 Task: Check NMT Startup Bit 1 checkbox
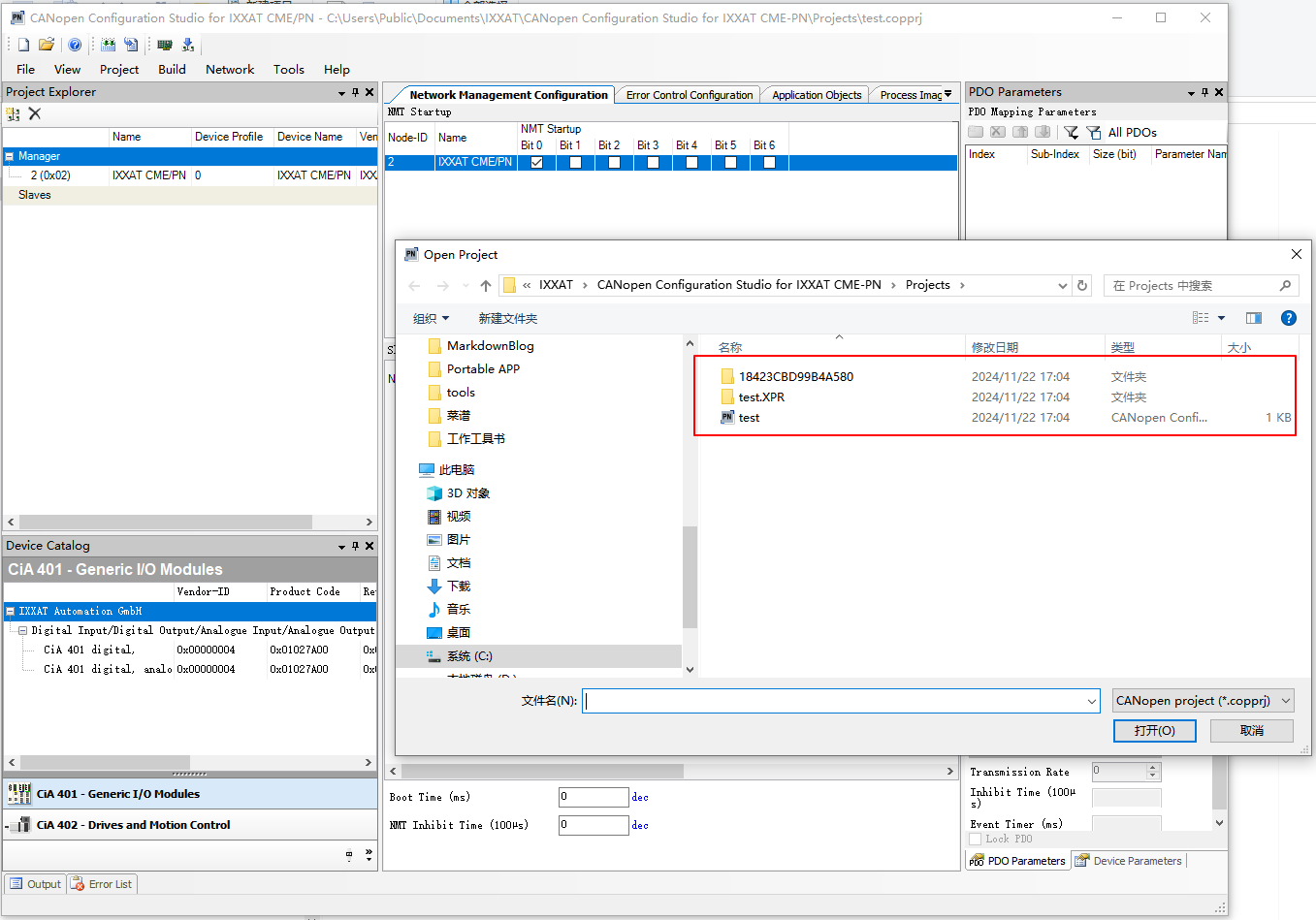point(575,162)
